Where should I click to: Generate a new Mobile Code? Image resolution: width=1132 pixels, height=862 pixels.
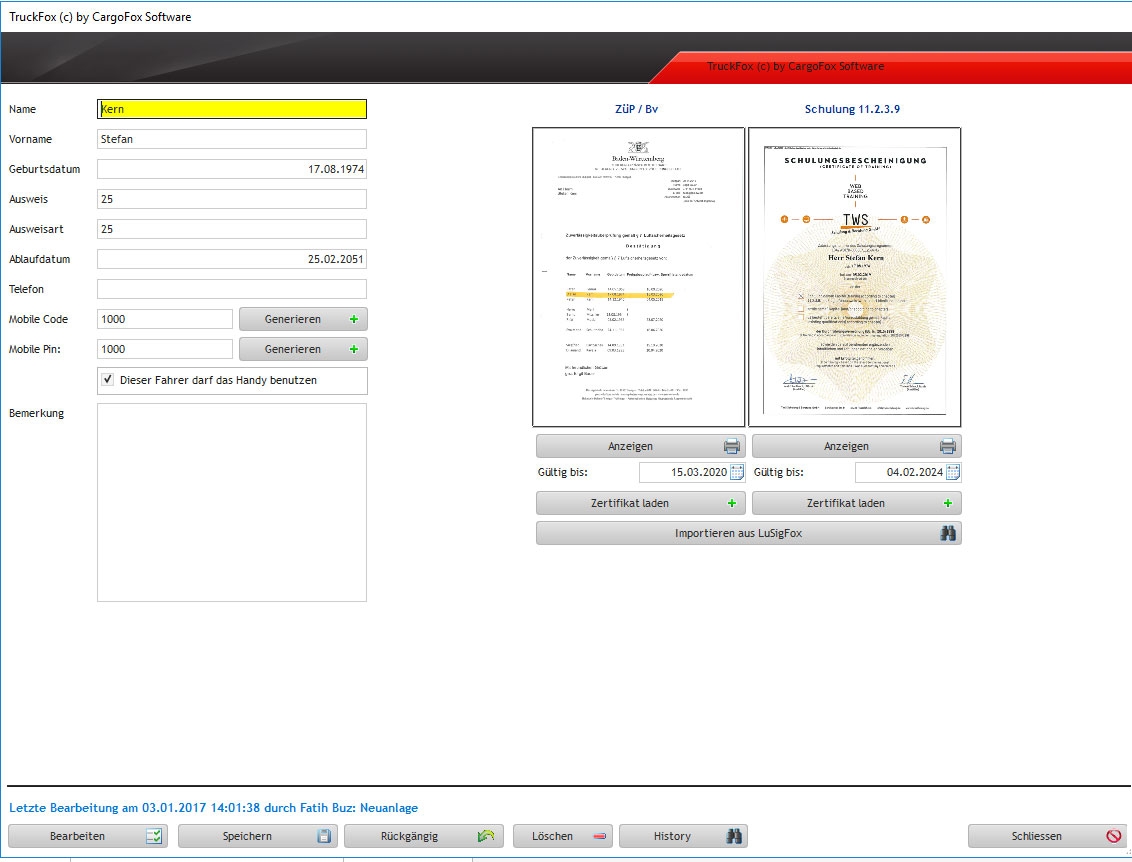(x=303, y=319)
